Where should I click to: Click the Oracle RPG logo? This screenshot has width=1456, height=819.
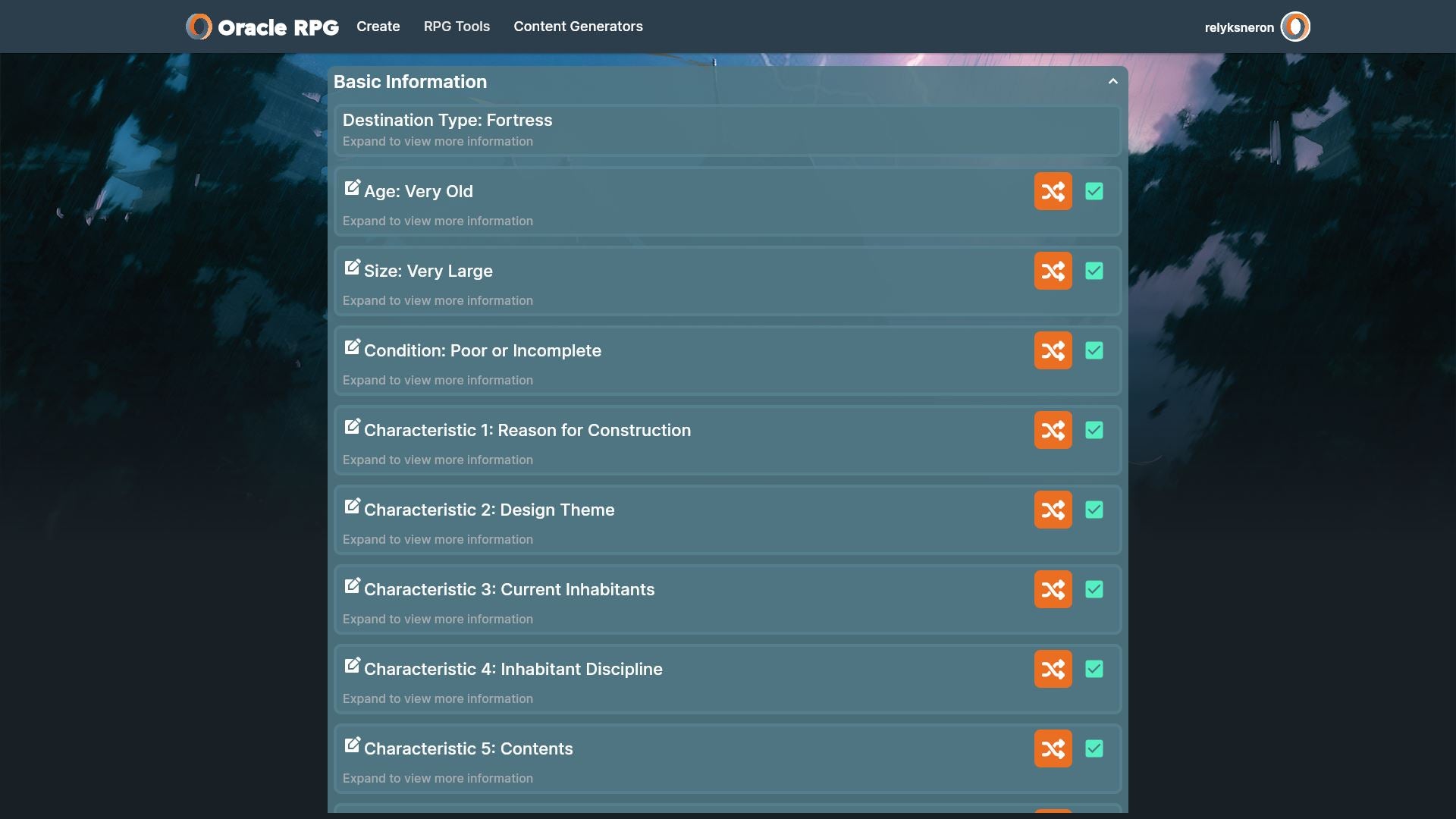tap(262, 27)
